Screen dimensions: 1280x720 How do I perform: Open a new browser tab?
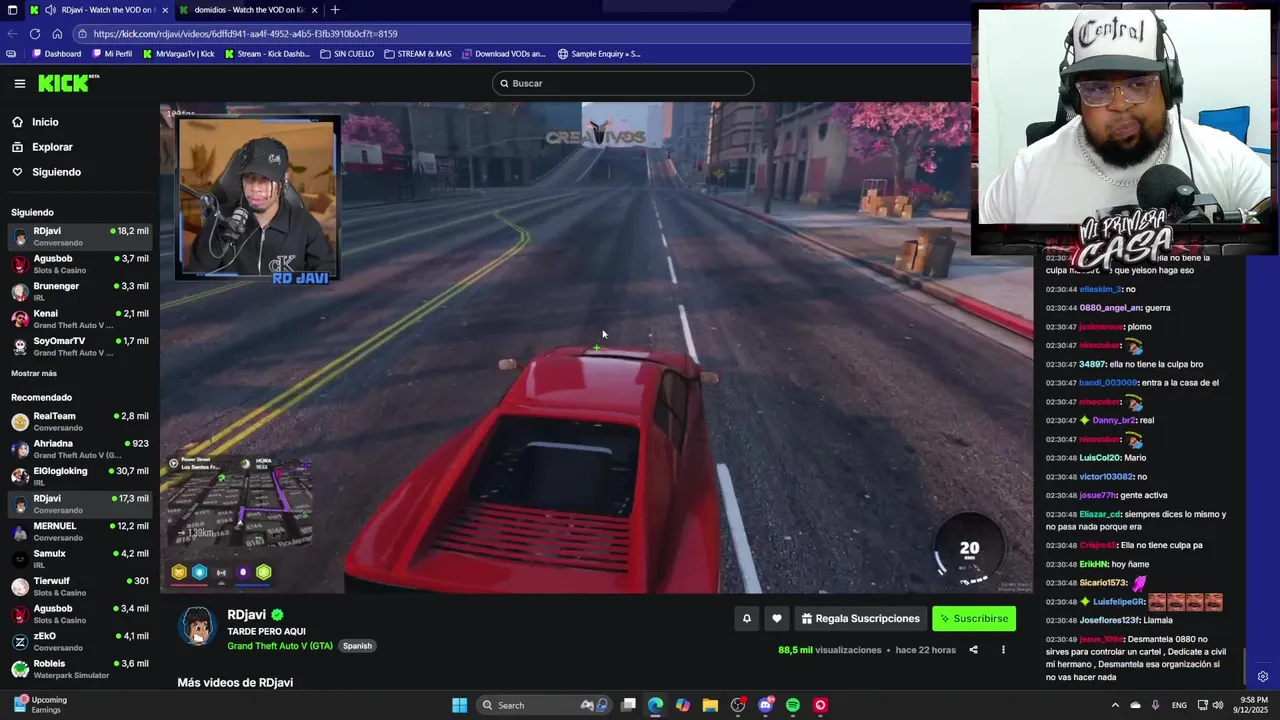tap(335, 10)
